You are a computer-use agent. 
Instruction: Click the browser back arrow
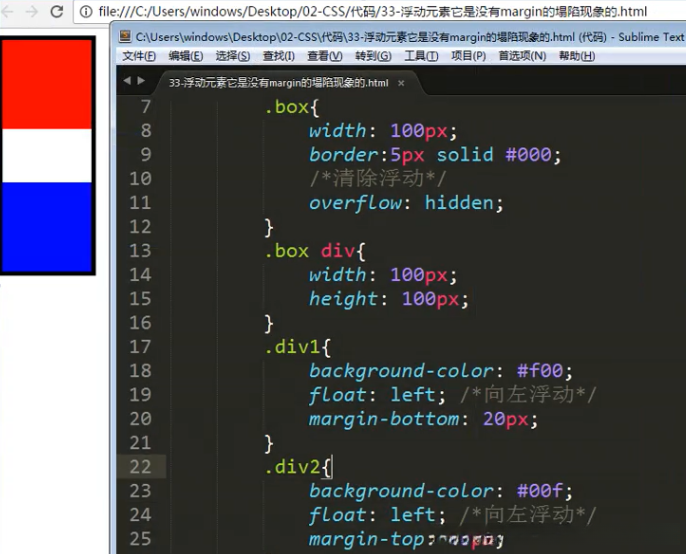click(x=7, y=11)
